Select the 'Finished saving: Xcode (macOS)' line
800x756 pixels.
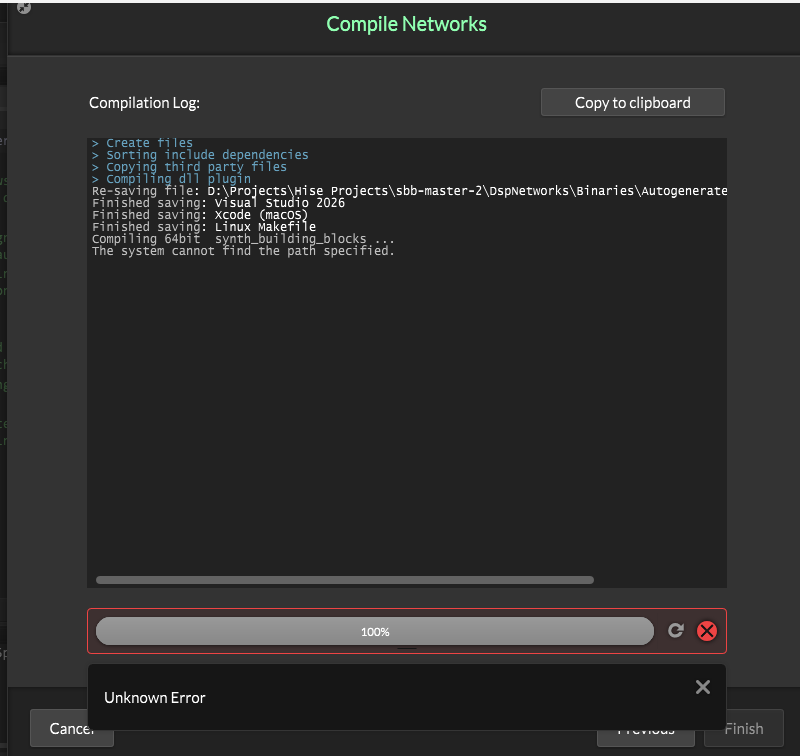point(200,215)
